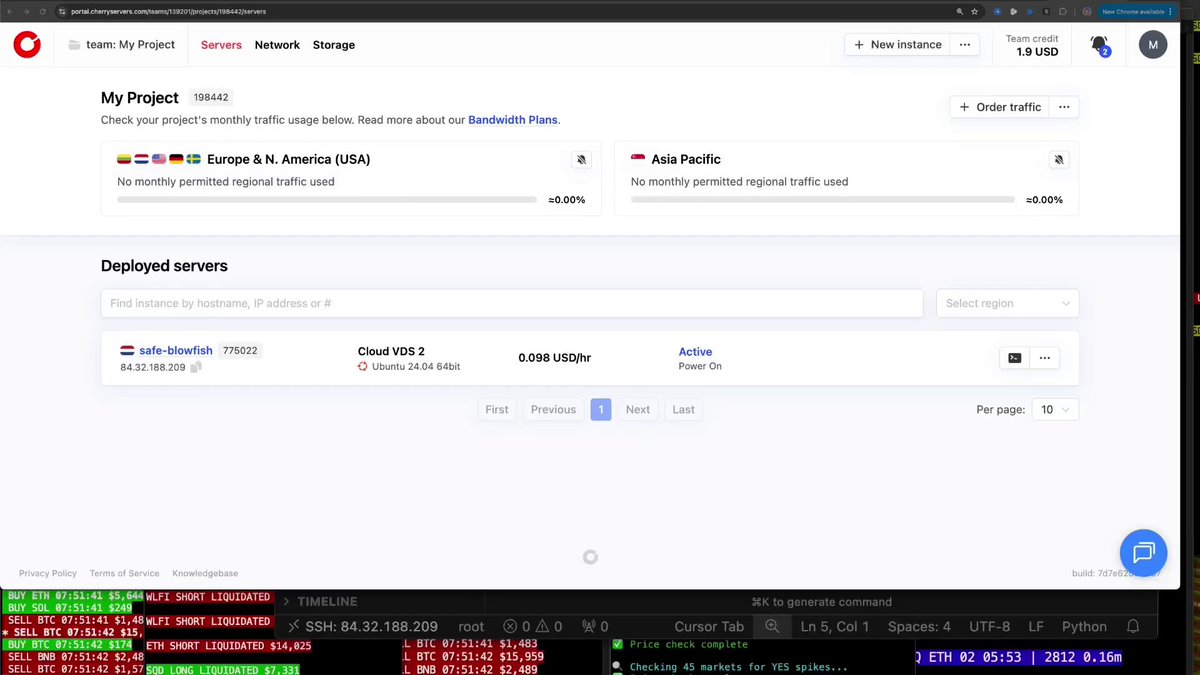The width and height of the screenshot is (1200, 675).
Task: Jump to the Last page
Action: point(683,409)
